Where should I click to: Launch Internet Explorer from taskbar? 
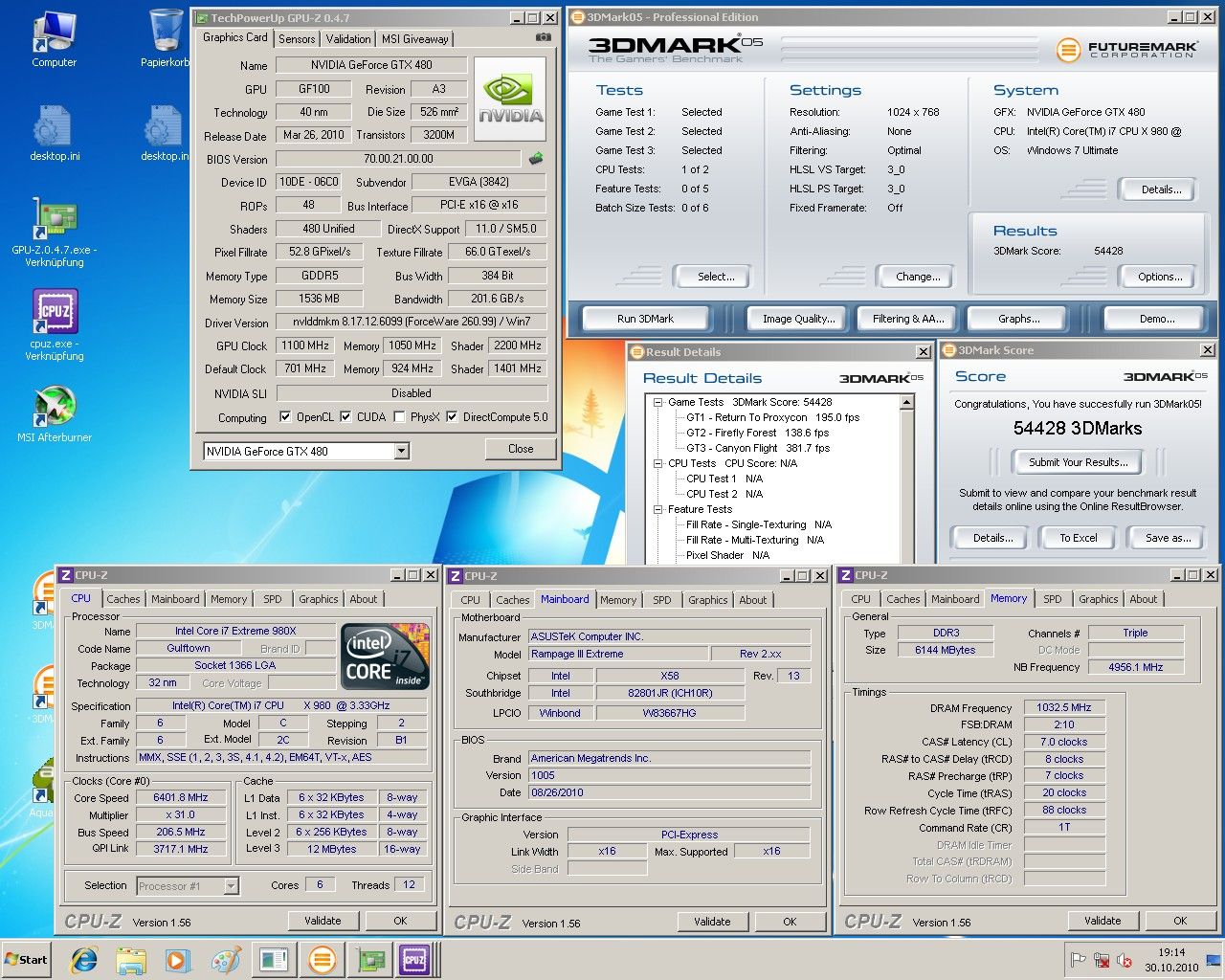[x=84, y=959]
